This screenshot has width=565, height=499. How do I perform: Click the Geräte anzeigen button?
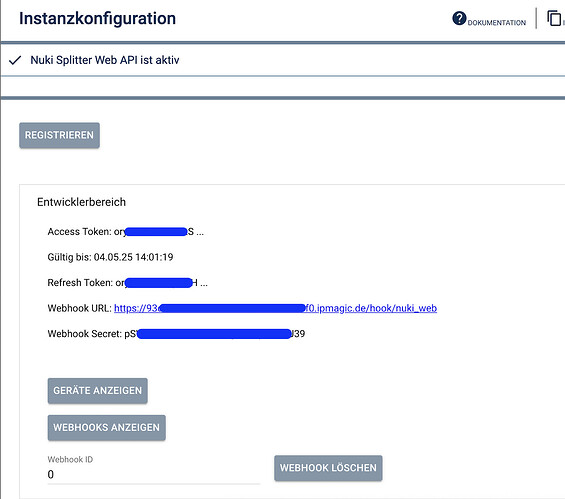98,391
